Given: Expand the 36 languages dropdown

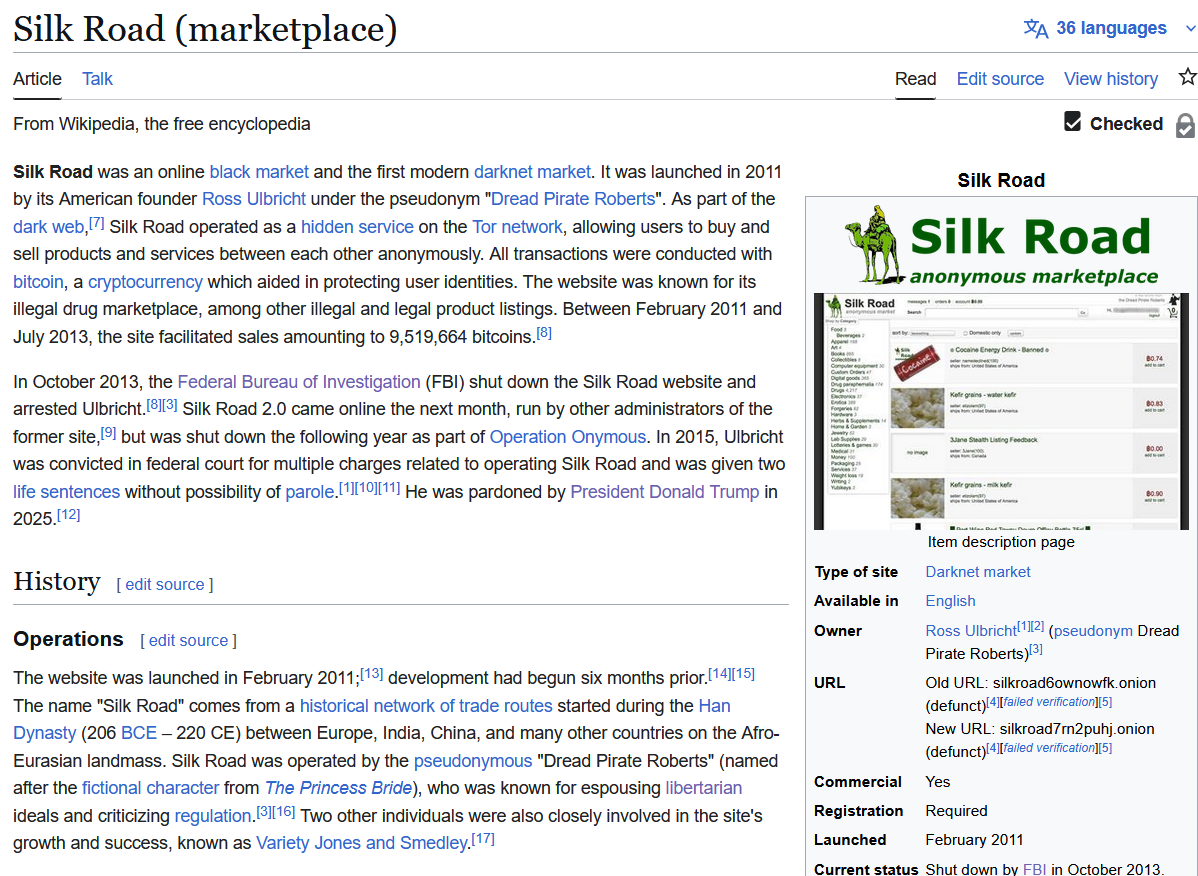Looking at the screenshot, I should click(1109, 28).
